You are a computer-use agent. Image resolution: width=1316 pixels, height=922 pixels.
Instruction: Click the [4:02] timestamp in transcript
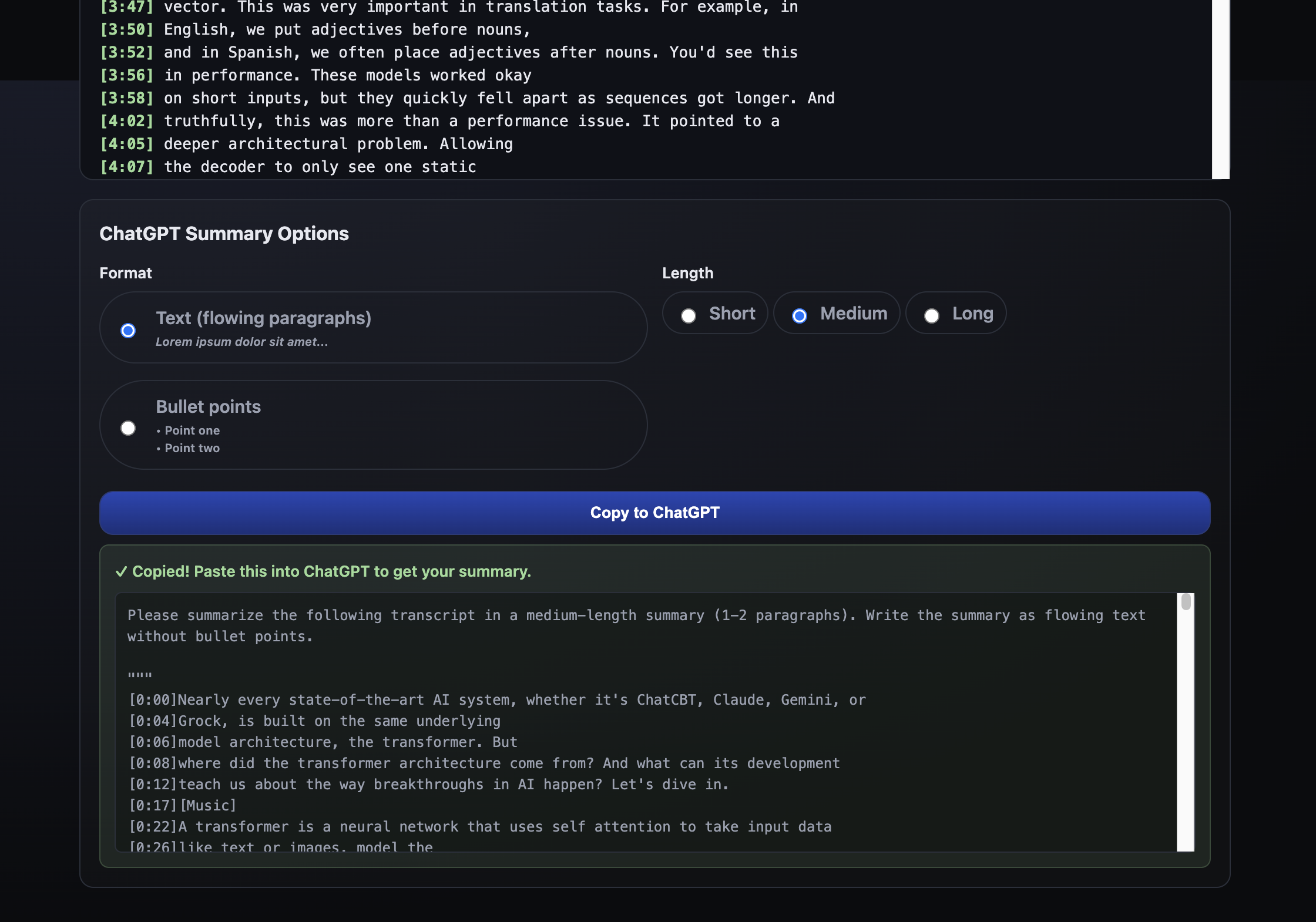(127, 121)
